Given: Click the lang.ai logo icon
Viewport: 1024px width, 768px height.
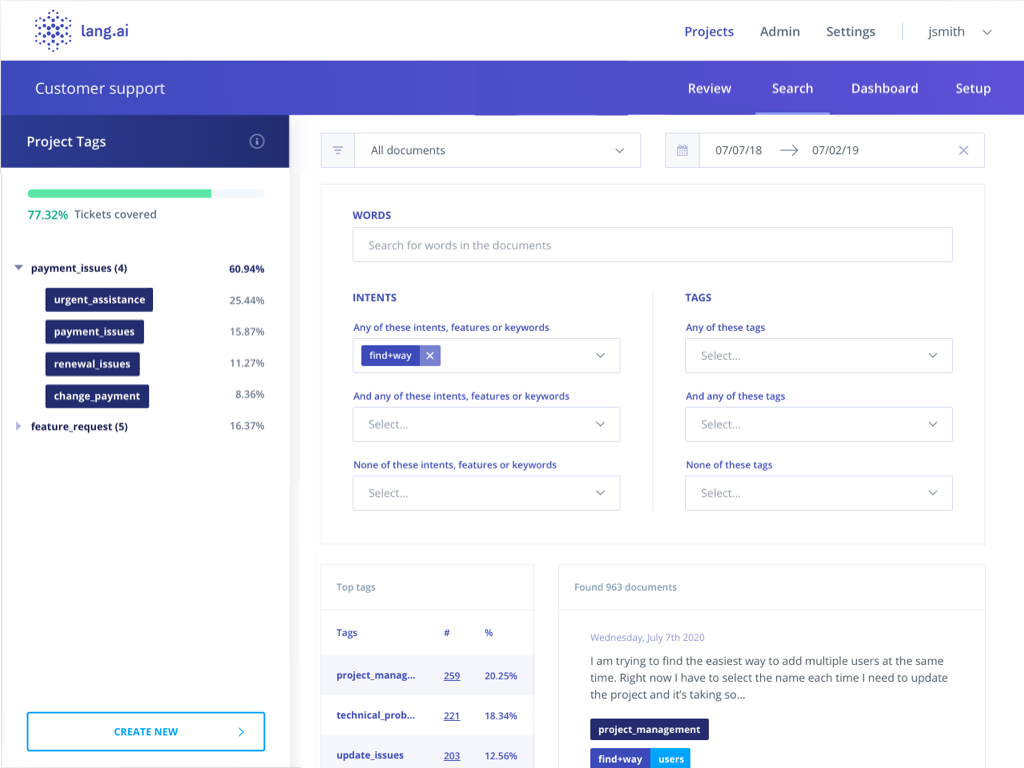Looking at the screenshot, I should pos(53,31).
